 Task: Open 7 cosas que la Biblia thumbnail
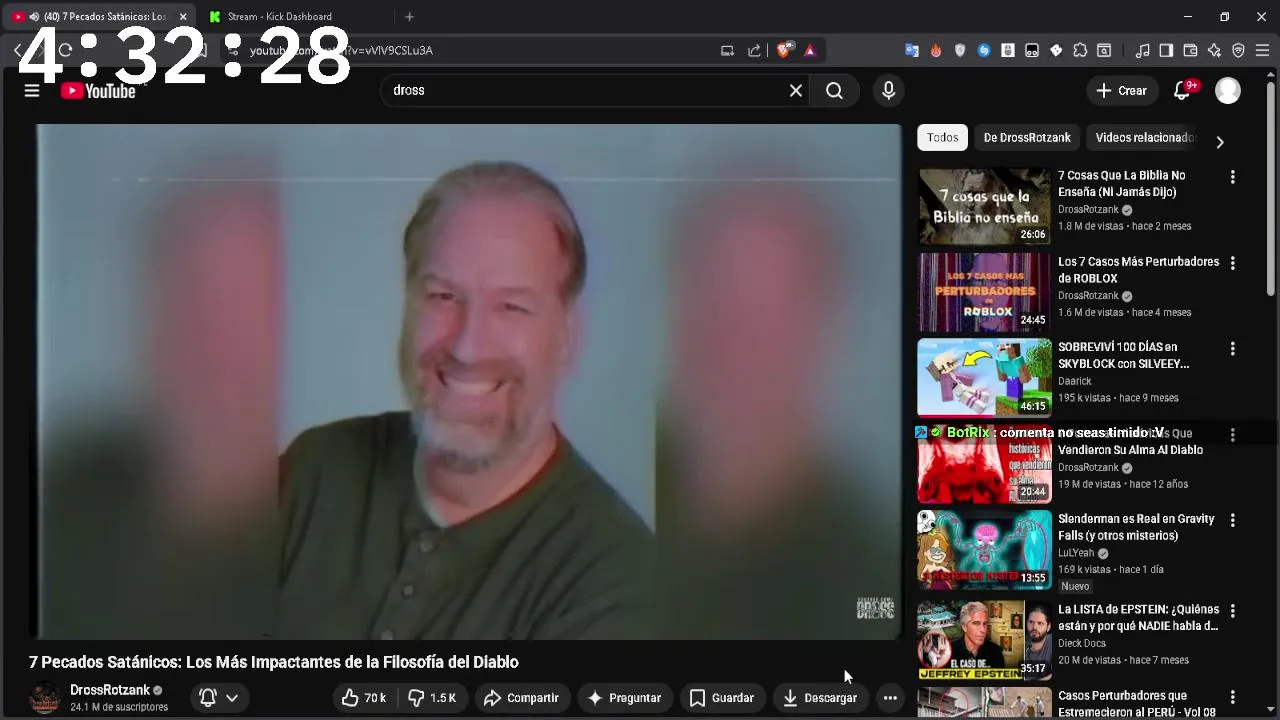click(985, 206)
